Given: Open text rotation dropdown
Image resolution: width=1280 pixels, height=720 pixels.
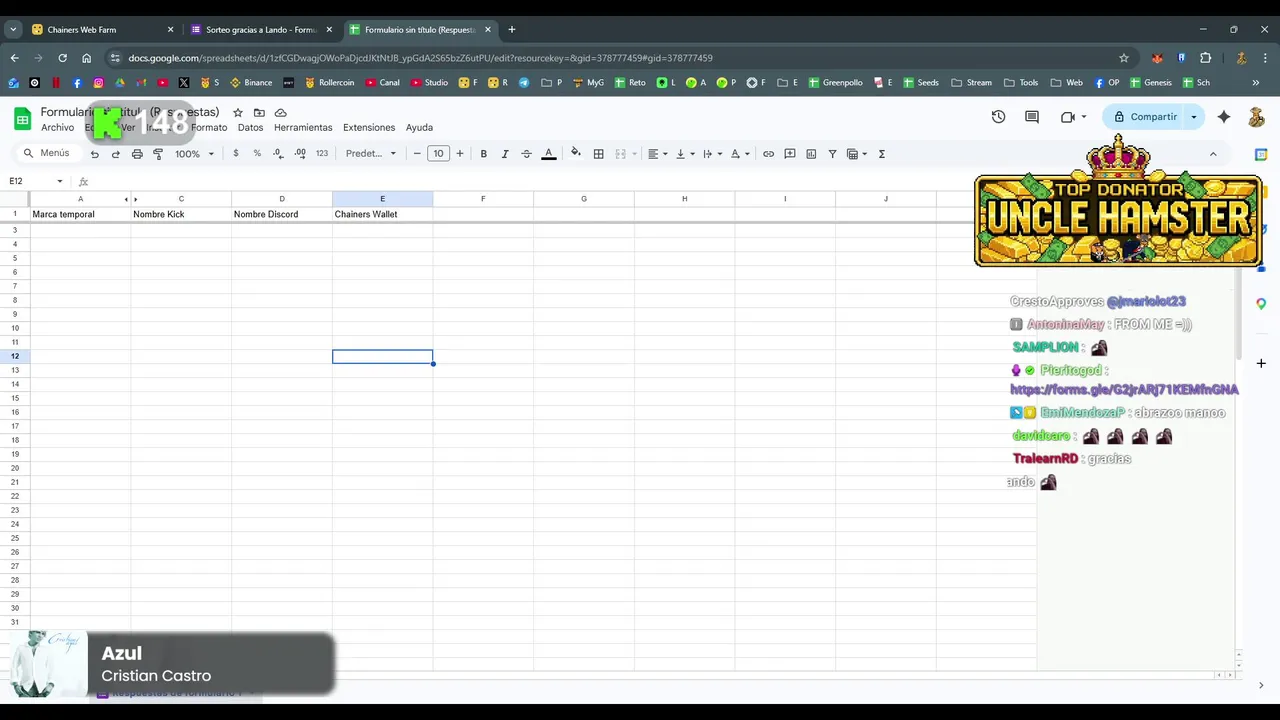Looking at the screenshot, I should (740, 154).
